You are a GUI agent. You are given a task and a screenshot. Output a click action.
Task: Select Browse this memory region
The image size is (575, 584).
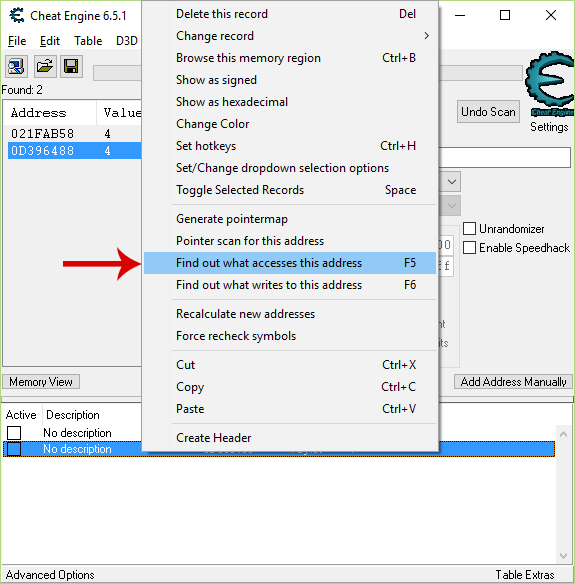(290, 58)
